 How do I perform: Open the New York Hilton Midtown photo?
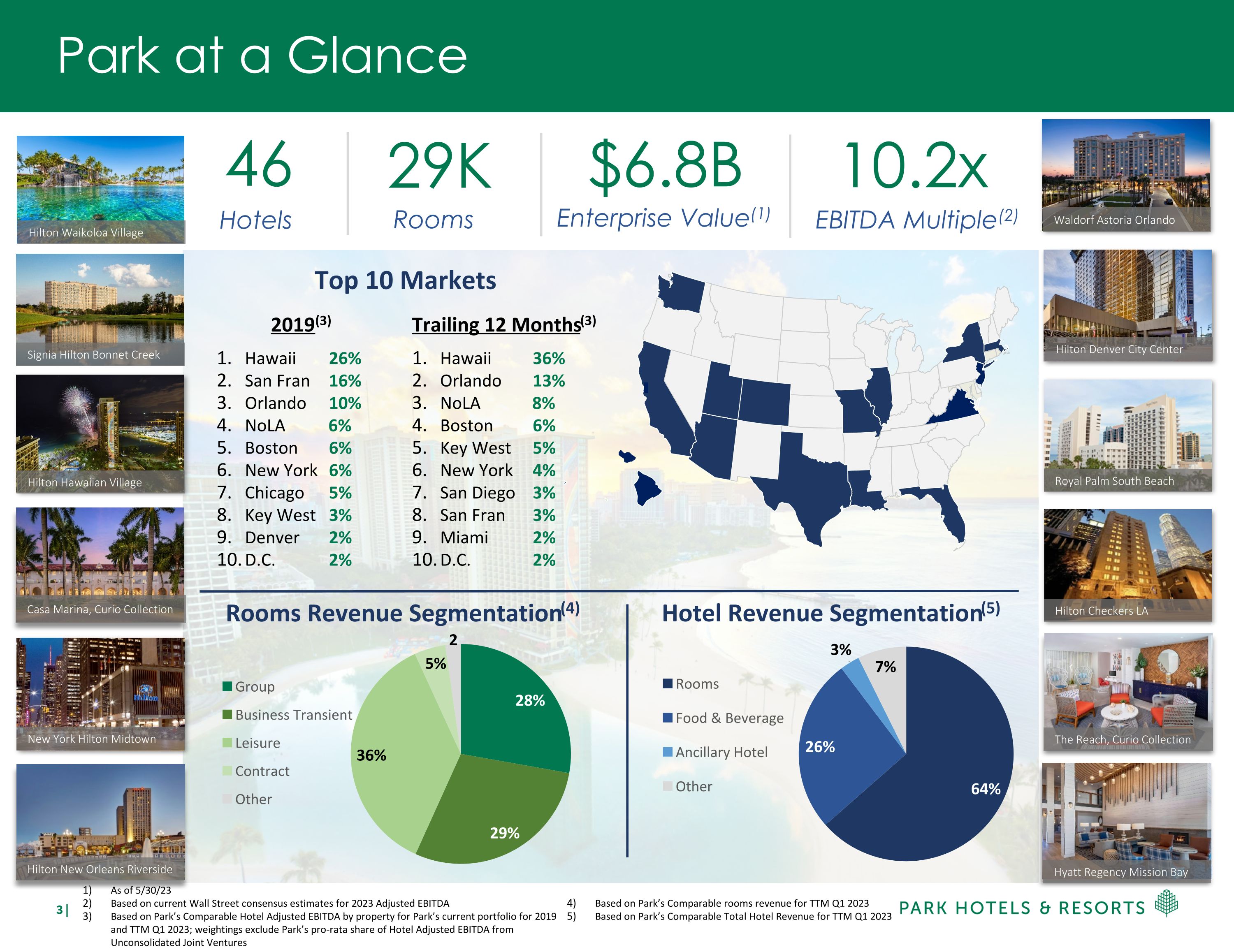pos(101,694)
